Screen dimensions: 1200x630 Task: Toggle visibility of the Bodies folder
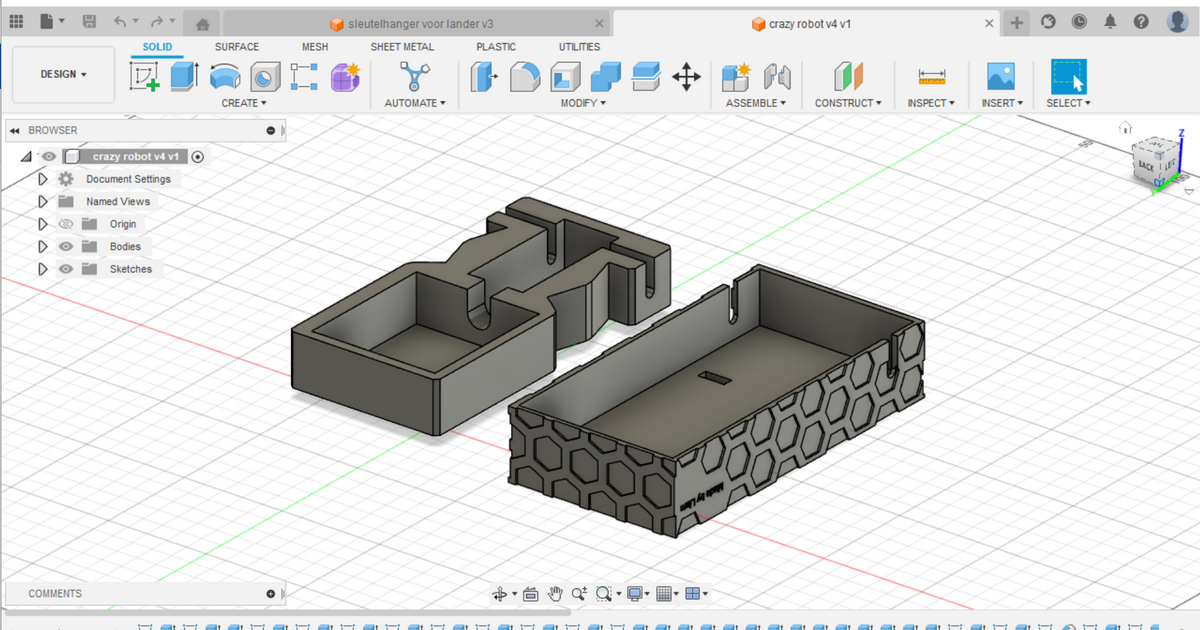[65, 246]
